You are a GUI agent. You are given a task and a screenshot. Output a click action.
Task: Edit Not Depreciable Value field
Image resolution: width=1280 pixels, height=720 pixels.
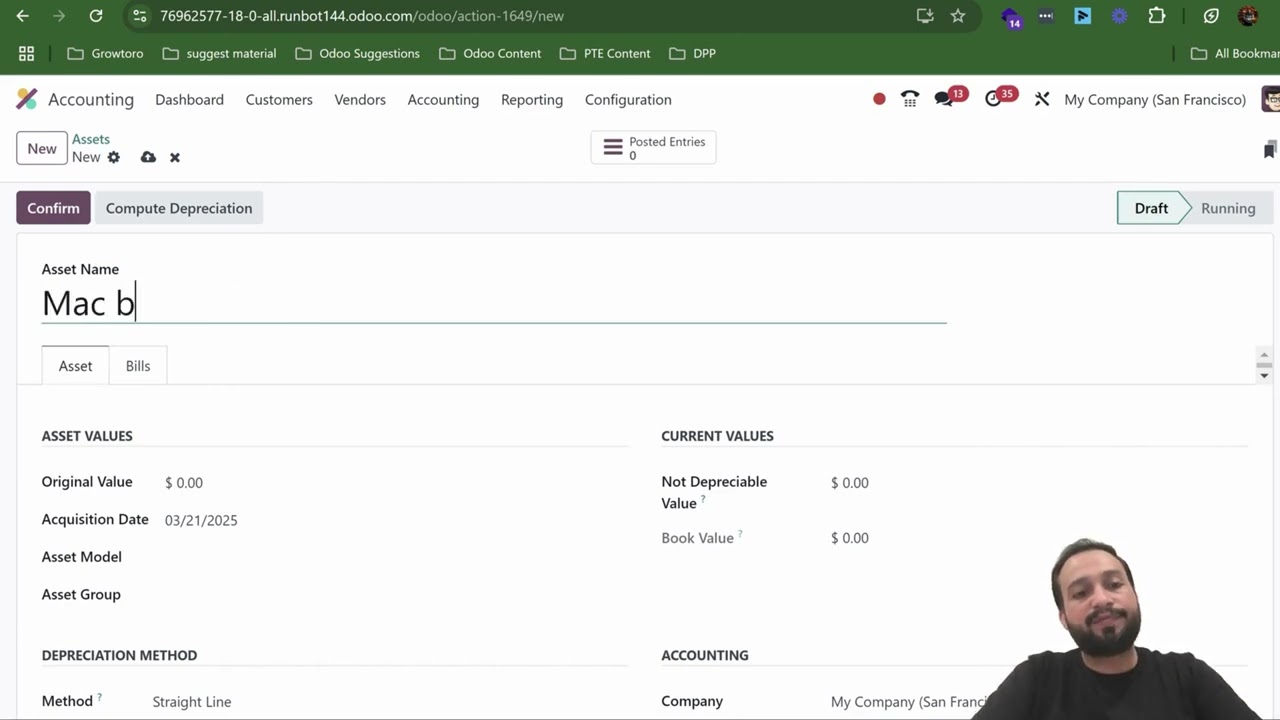pyautogui.click(x=1038, y=482)
